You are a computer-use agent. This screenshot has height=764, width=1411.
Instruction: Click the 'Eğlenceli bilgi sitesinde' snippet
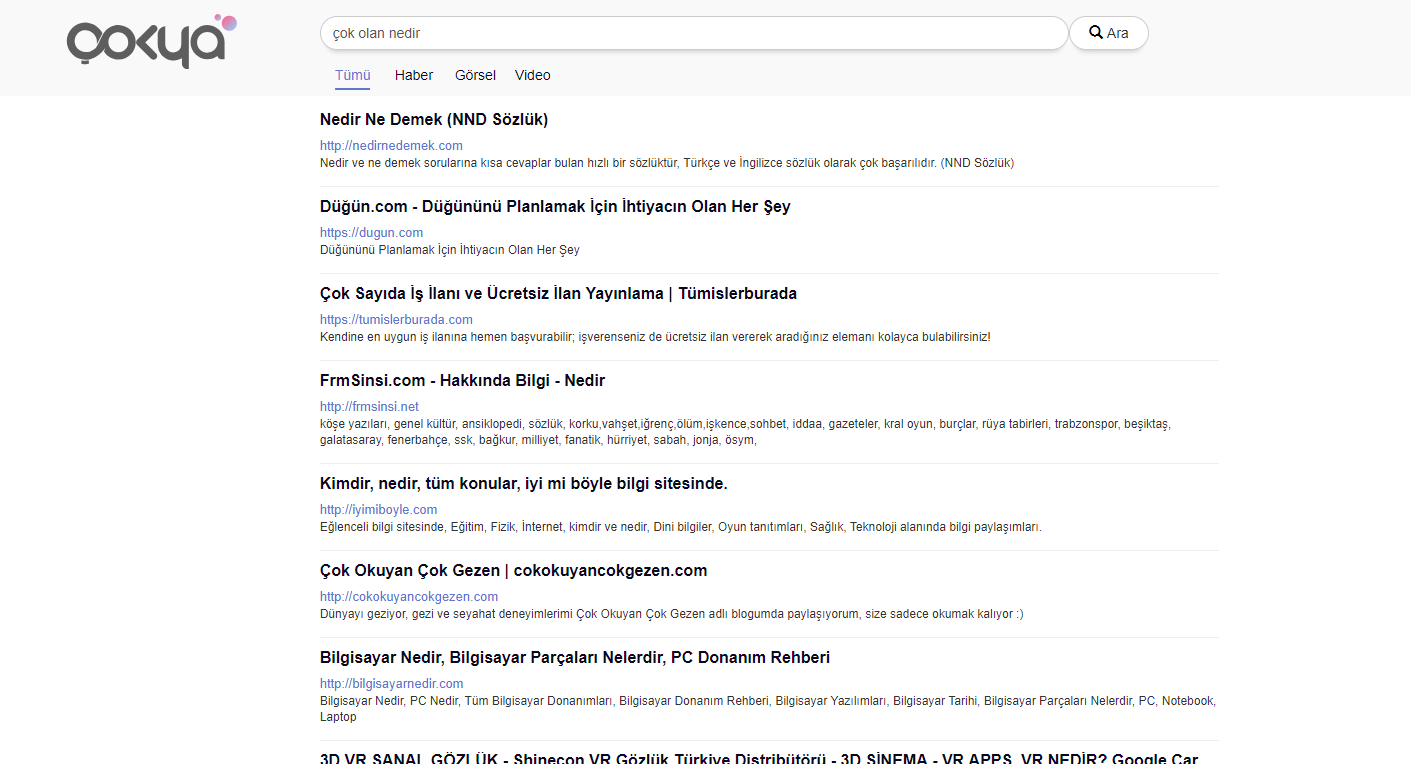click(x=681, y=527)
